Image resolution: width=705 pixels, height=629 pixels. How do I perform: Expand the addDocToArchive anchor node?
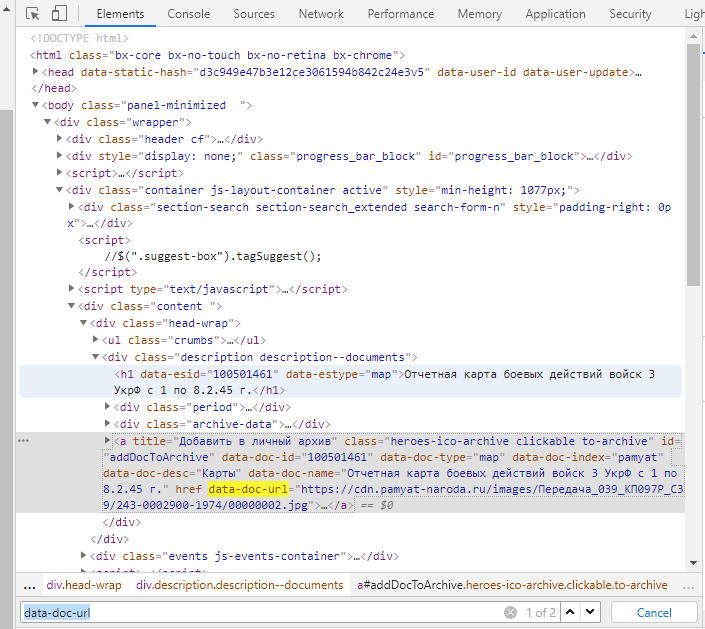(x=107, y=440)
